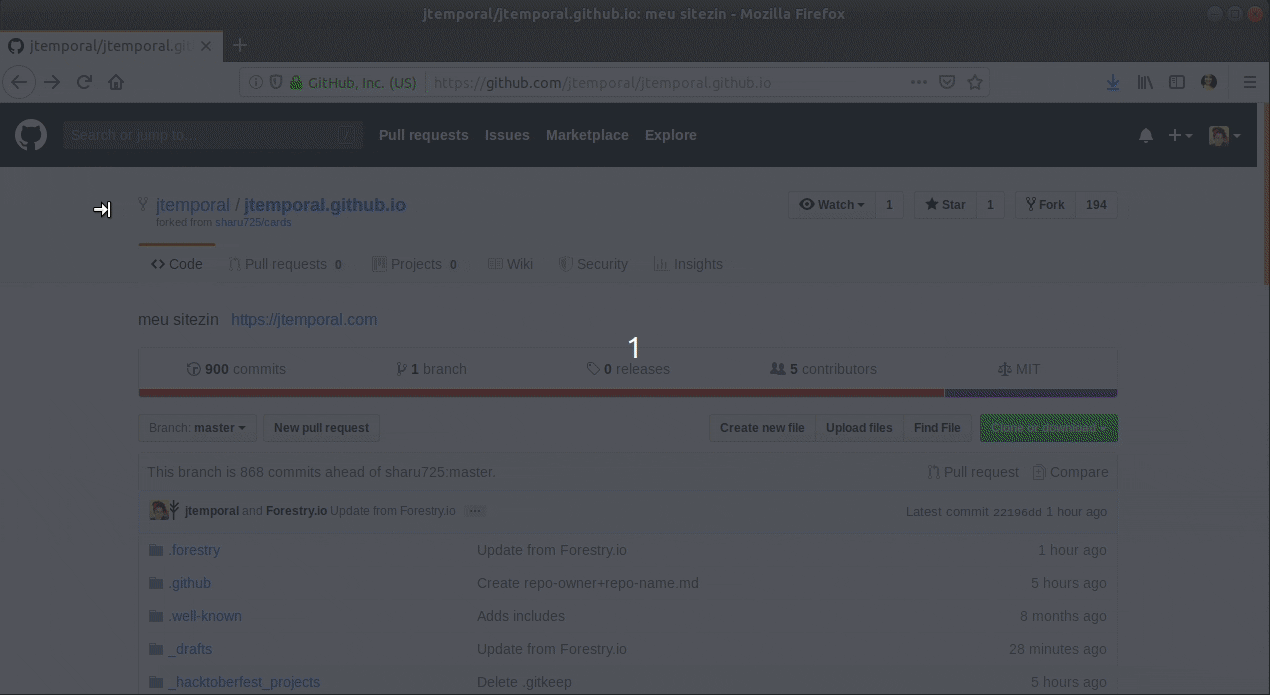View the 1 branch list
The height and width of the screenshot is (695, 1270).
[x=431, y=369]
